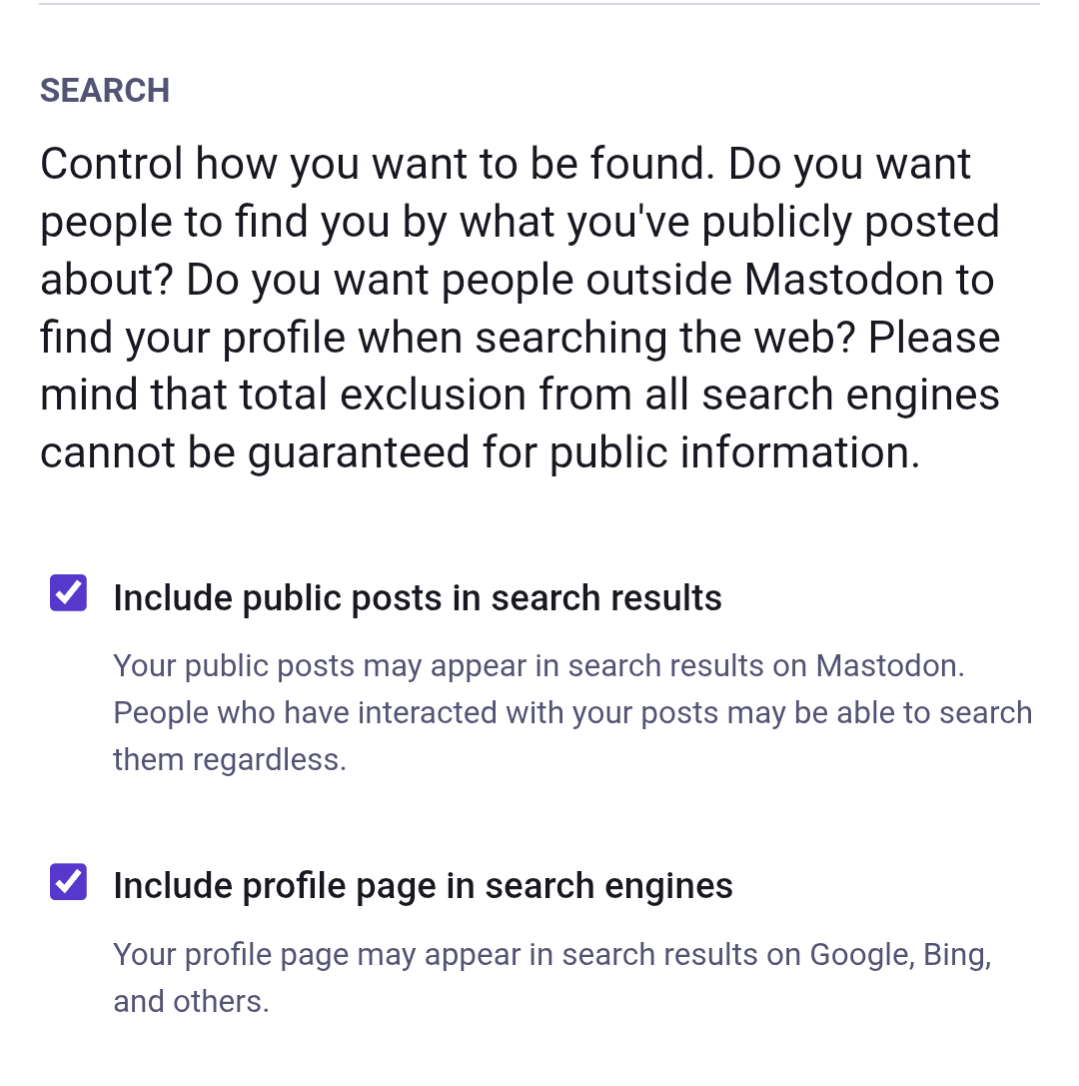Click the 'People who have interacted' hint line
Image resolution: width=1079 pixels, height=1086 pixels.
(573, 713)
